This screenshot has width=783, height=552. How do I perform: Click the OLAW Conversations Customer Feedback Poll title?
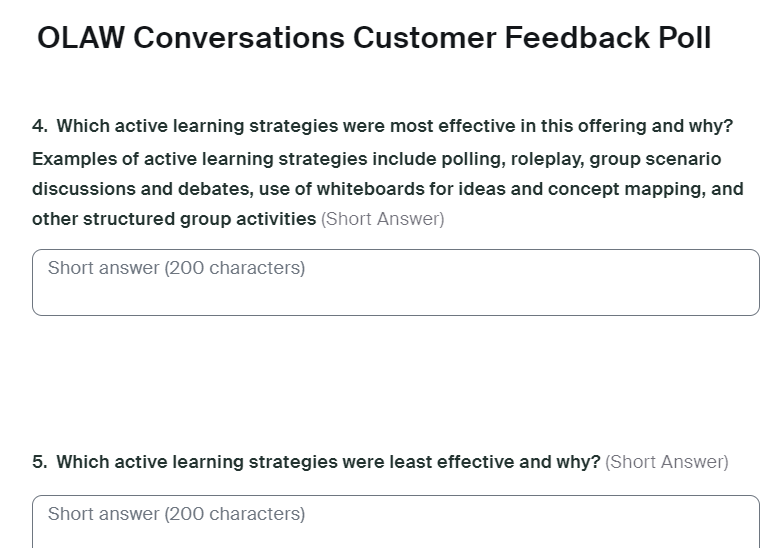[374, 38]
